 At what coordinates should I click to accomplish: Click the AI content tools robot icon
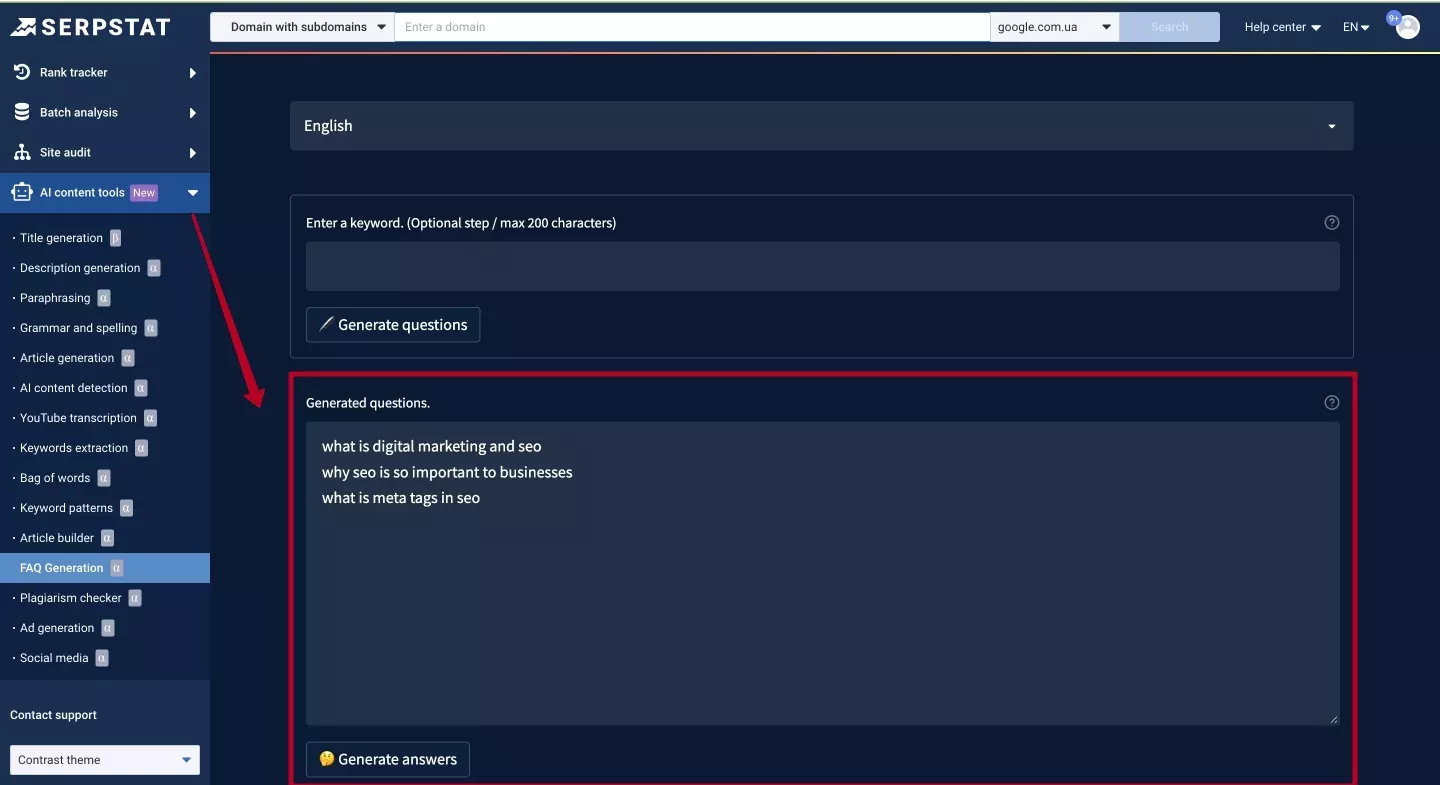coord(22,192)
